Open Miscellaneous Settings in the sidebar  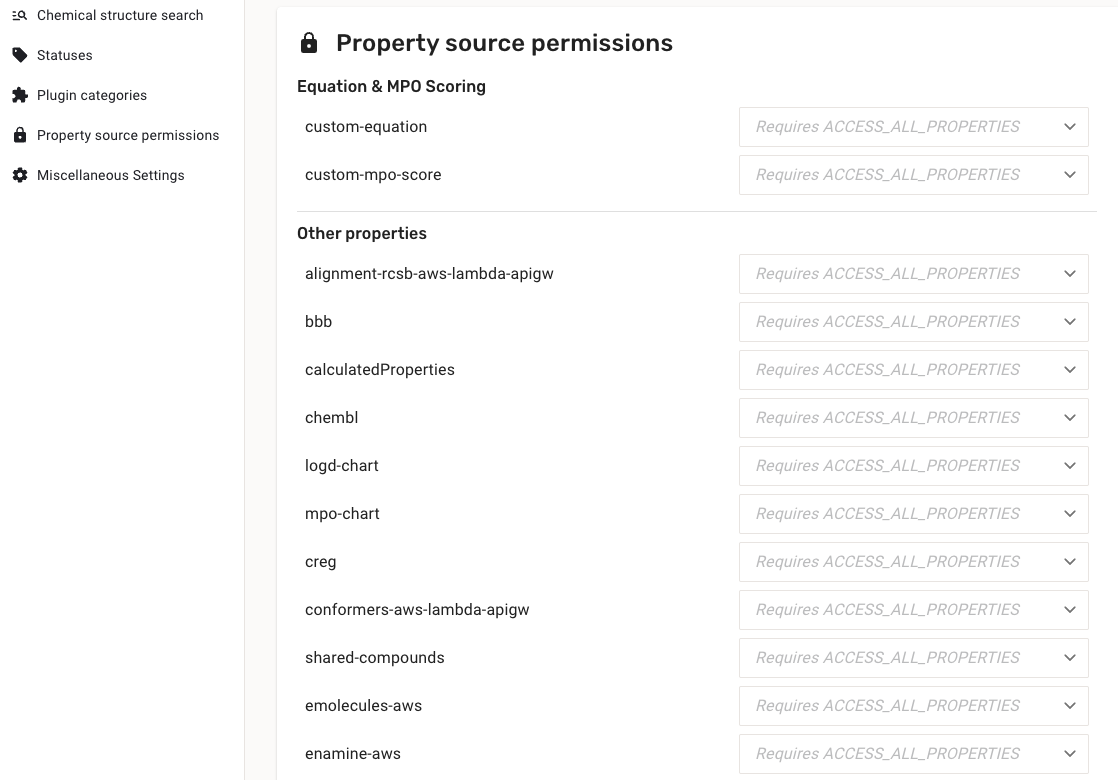point(110,175)
